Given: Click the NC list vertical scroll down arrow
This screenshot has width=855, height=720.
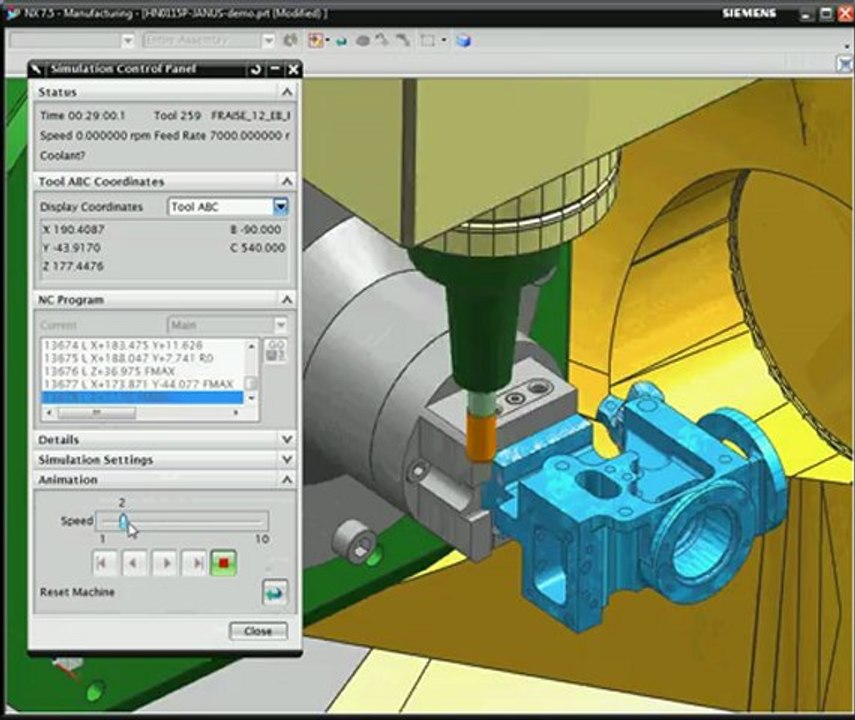Looking at the screenshot, I should click(251, 398).
